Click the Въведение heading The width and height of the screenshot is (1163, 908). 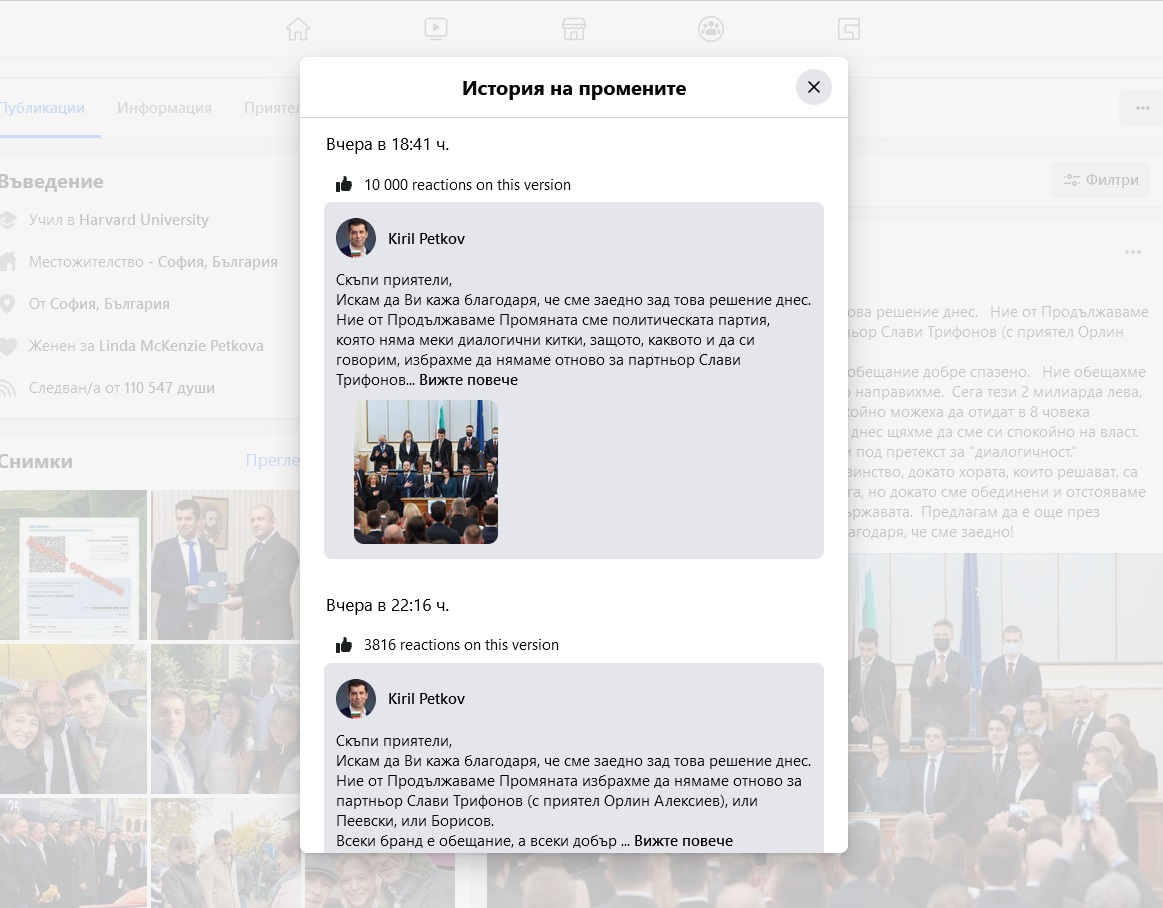click(50, 182)
